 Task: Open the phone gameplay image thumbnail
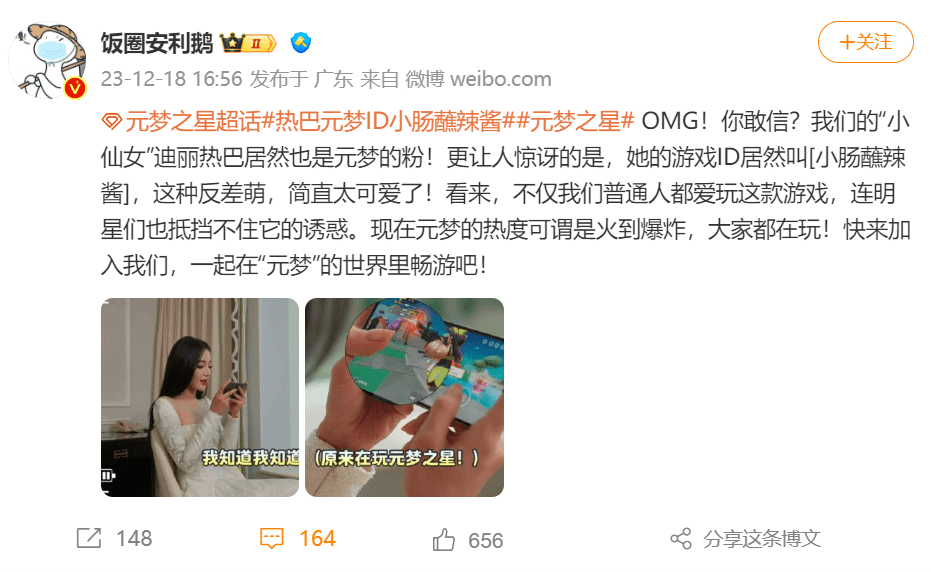tap(404, 397)
